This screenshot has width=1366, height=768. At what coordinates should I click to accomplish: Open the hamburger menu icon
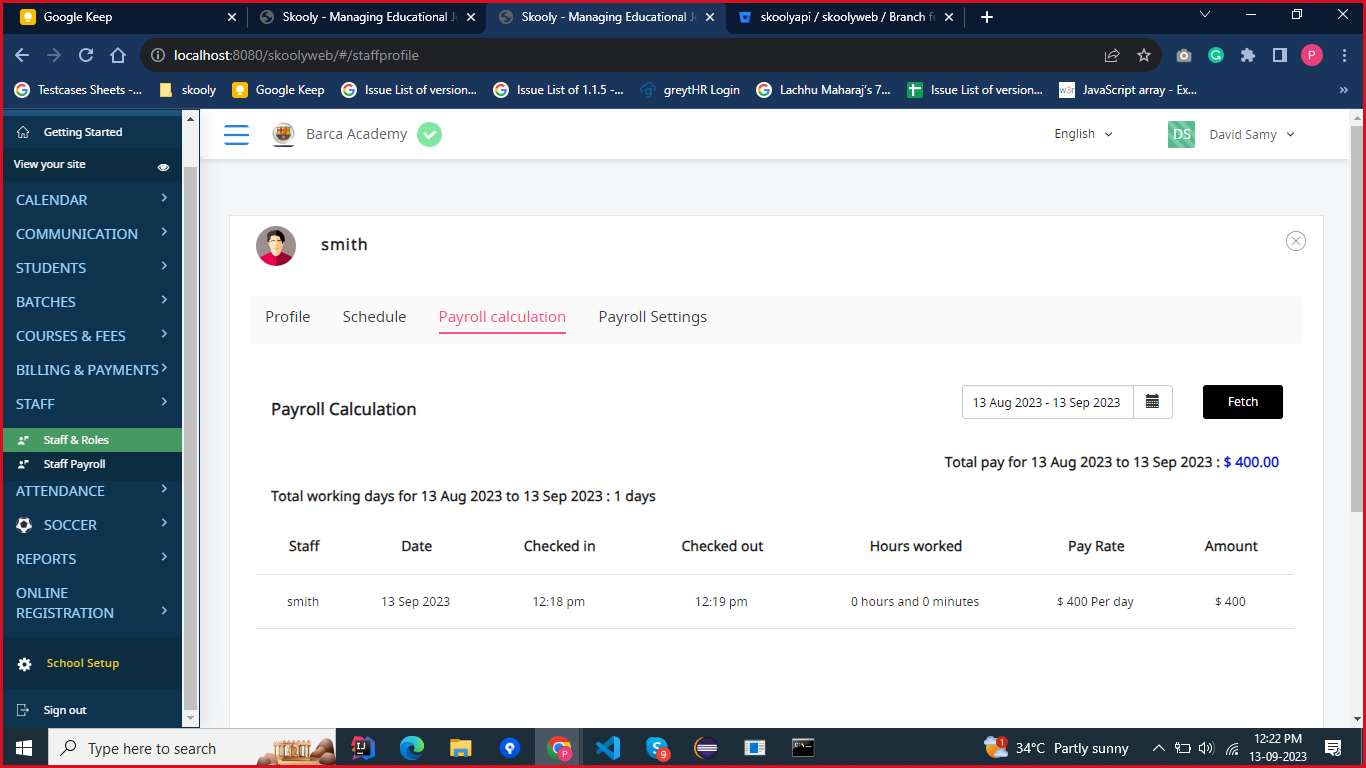pos(236,134)
